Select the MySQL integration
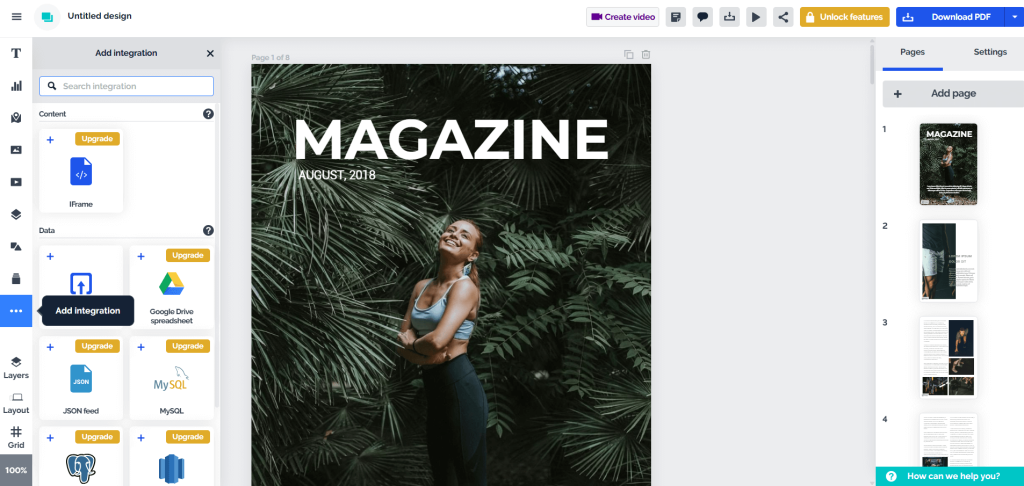Image resolution: width=1024 pixels, height=486 pixels. (x=172, y=379)
